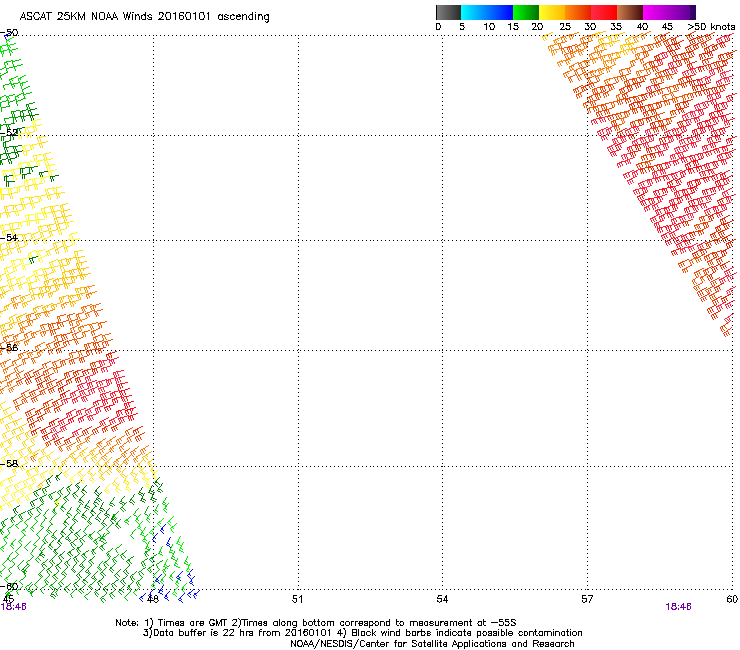Screen dimensions: 740x650
Task: Click the ">50 knots" color bar label
Action: click(x=711, y=27)
